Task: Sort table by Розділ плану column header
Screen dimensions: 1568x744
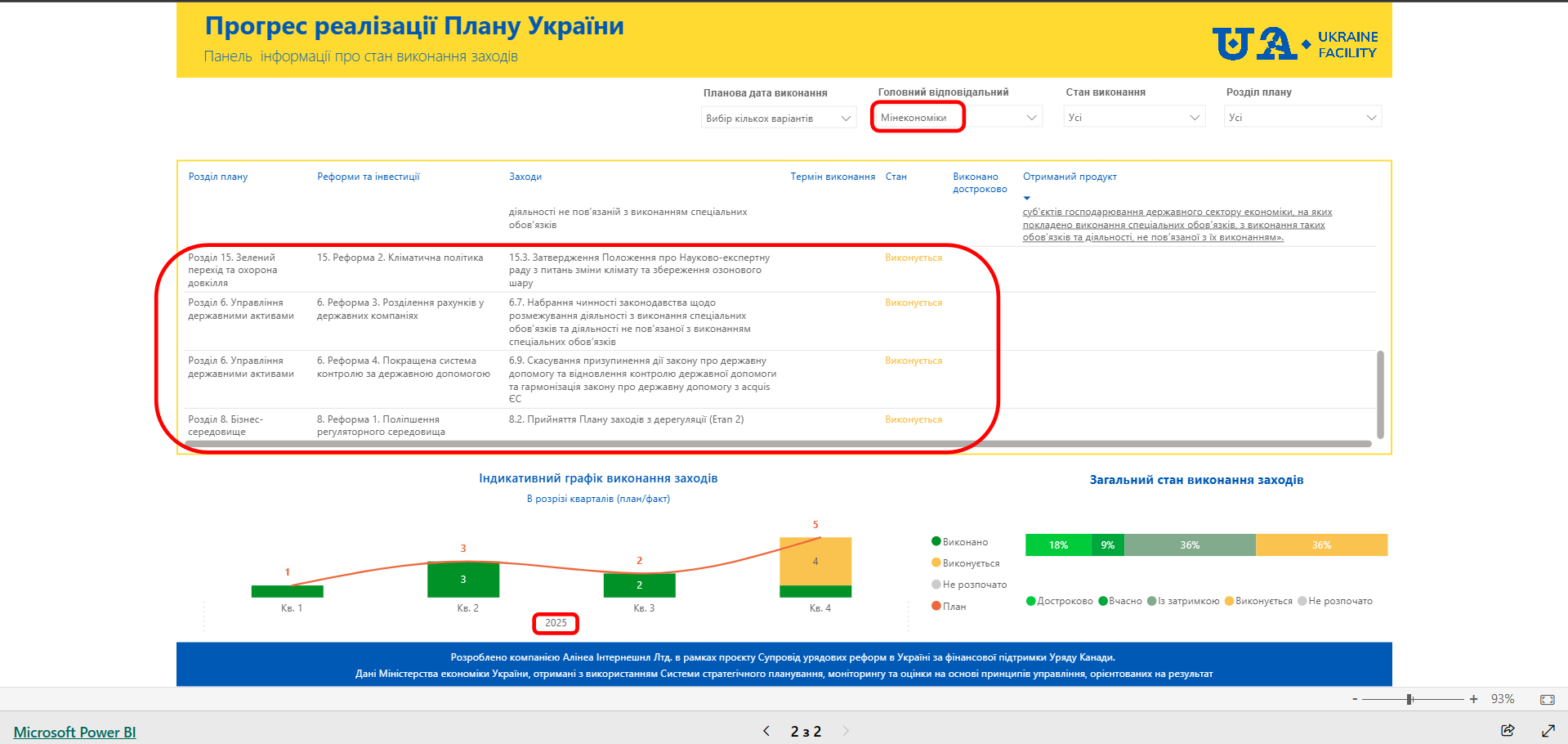Action: [x=218, y=177]
